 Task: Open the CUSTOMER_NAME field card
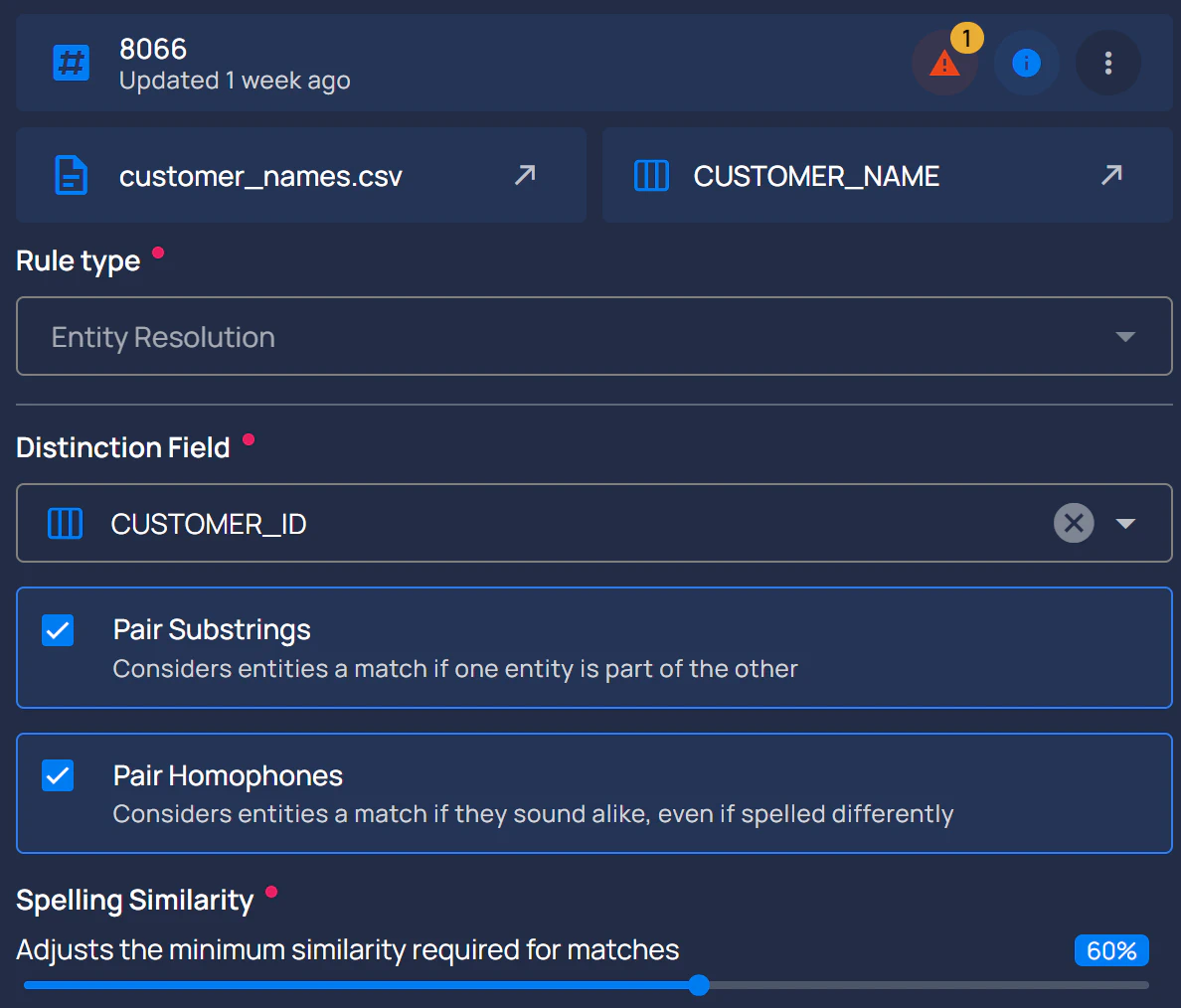[x=888, y=175]
